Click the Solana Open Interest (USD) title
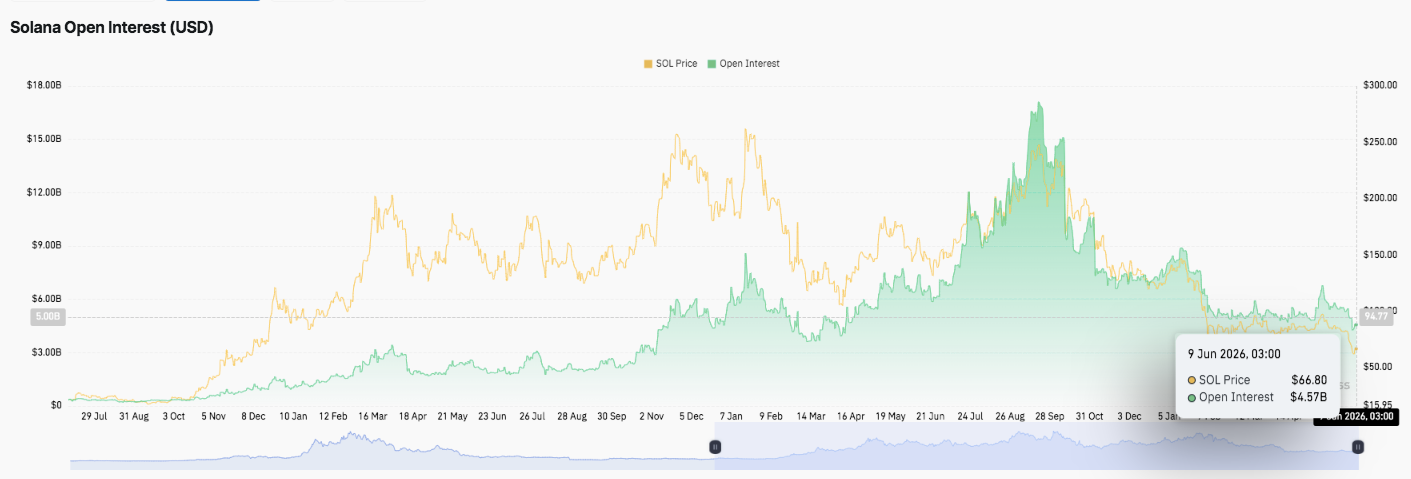The width and height of the screenshot is (1411, 479). (x=111, y=28)
